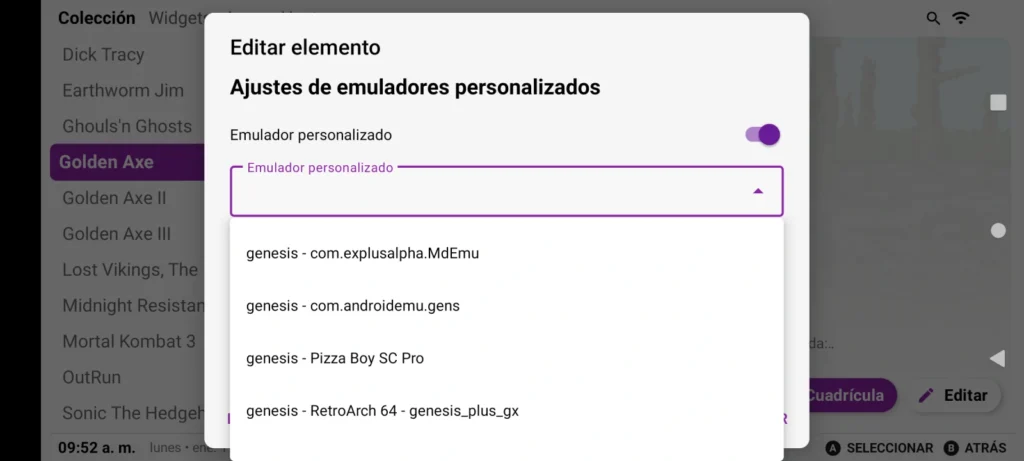Click the pencil icon beside Editar
The height and width of the screenshot is (461, 1024).
tap(926, 395)
